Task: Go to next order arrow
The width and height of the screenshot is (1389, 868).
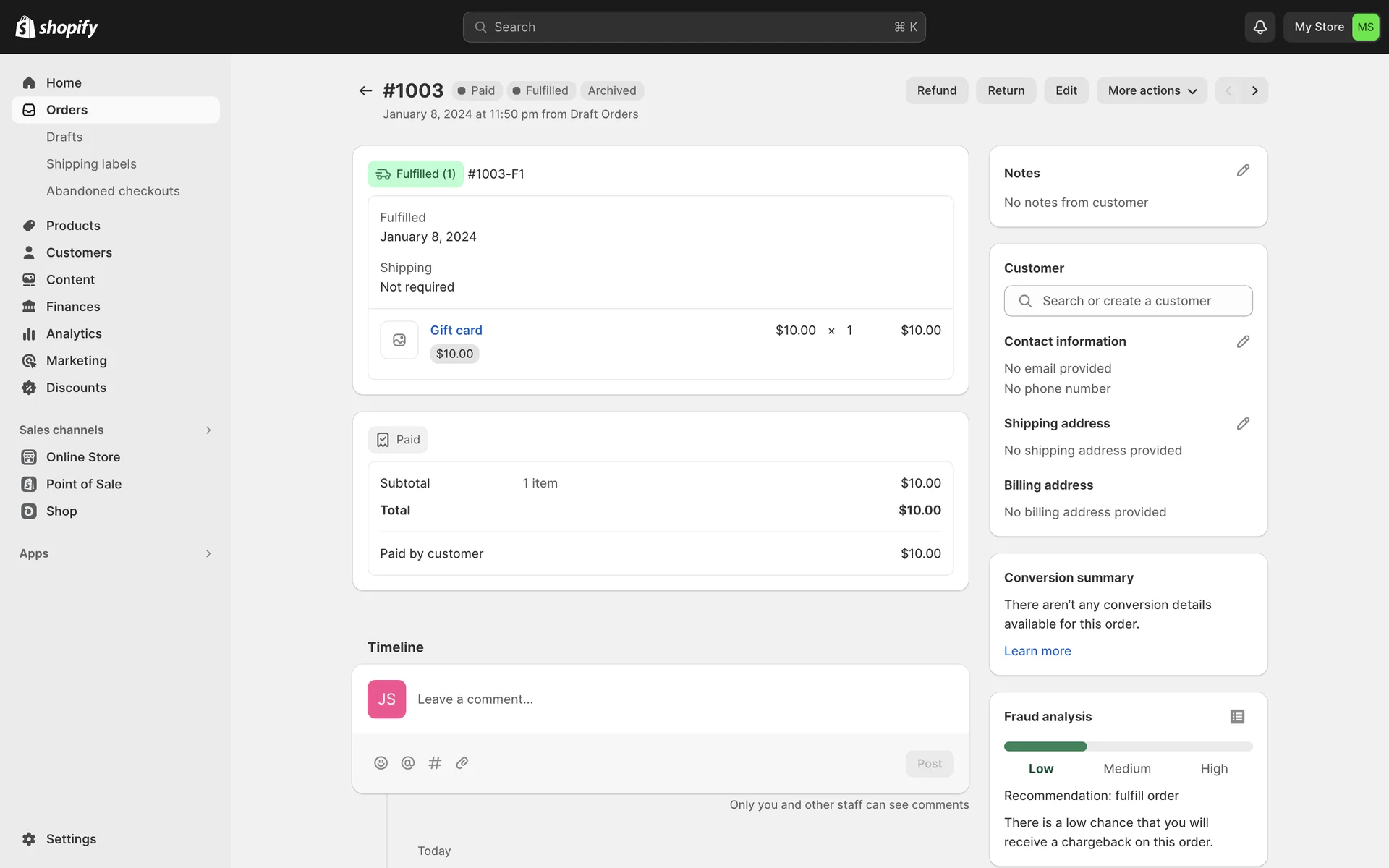Action: pos(1255,90)
